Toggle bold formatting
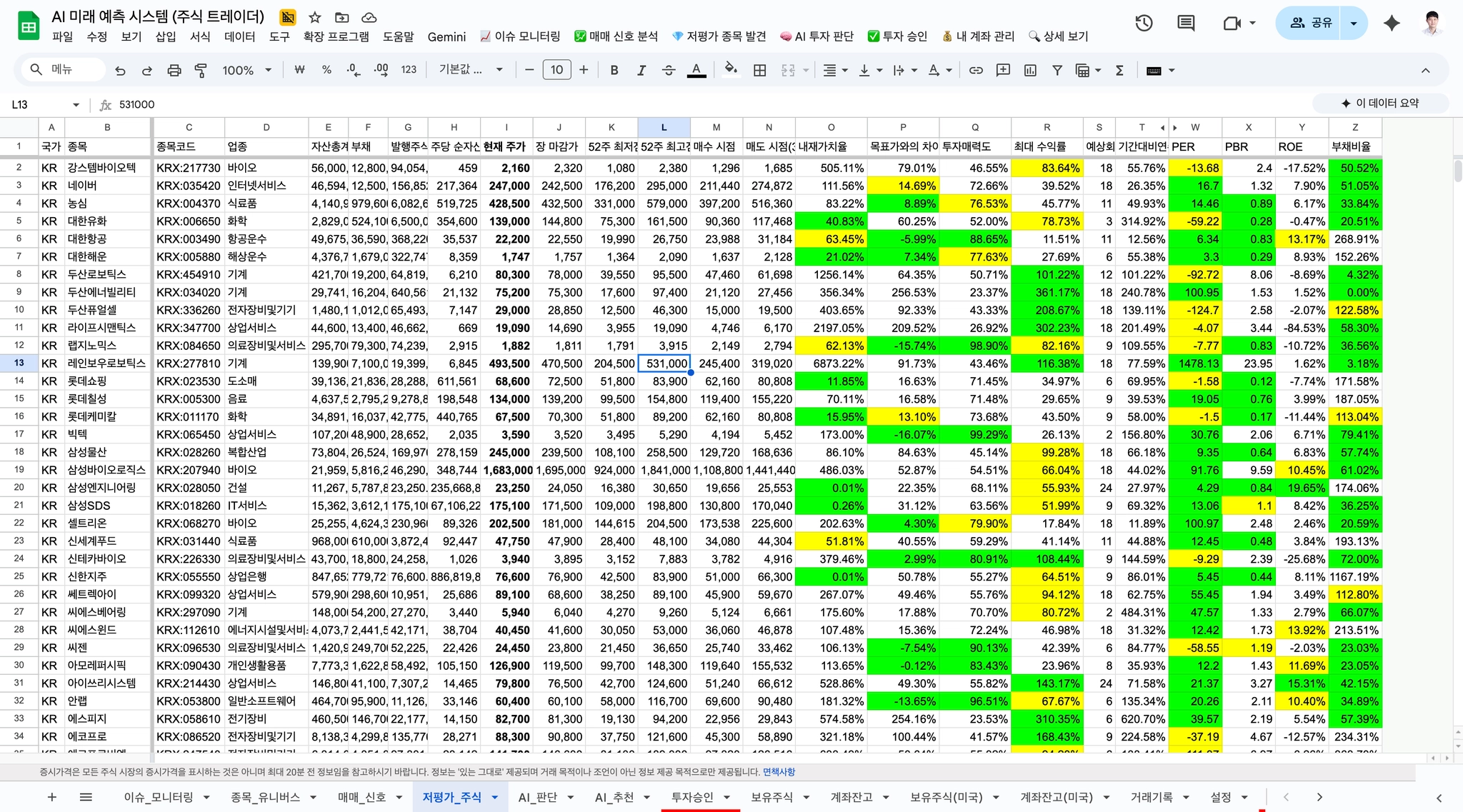Viewport: 1463px width, 812px height. coord(614,70)
